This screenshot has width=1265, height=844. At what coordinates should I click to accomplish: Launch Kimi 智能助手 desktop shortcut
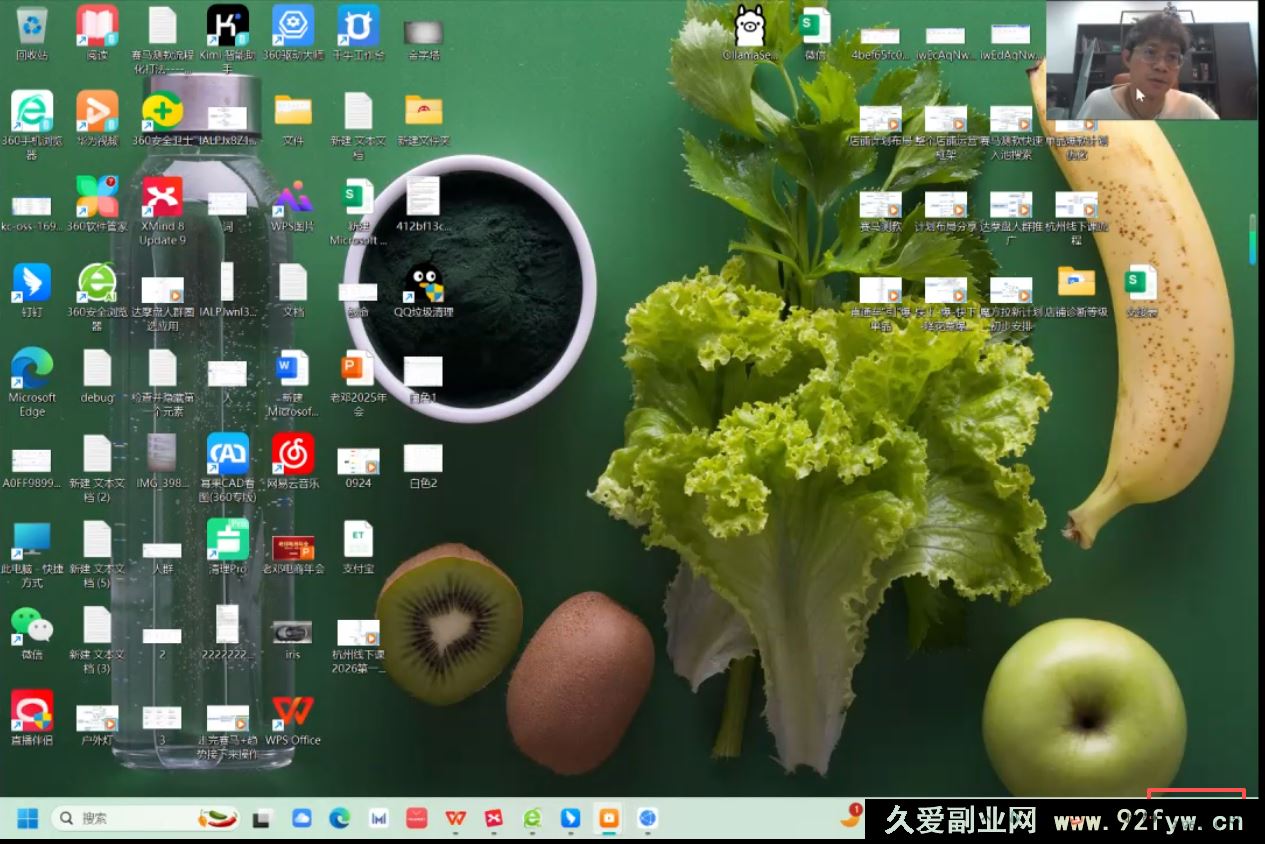(x=227, y=27)
